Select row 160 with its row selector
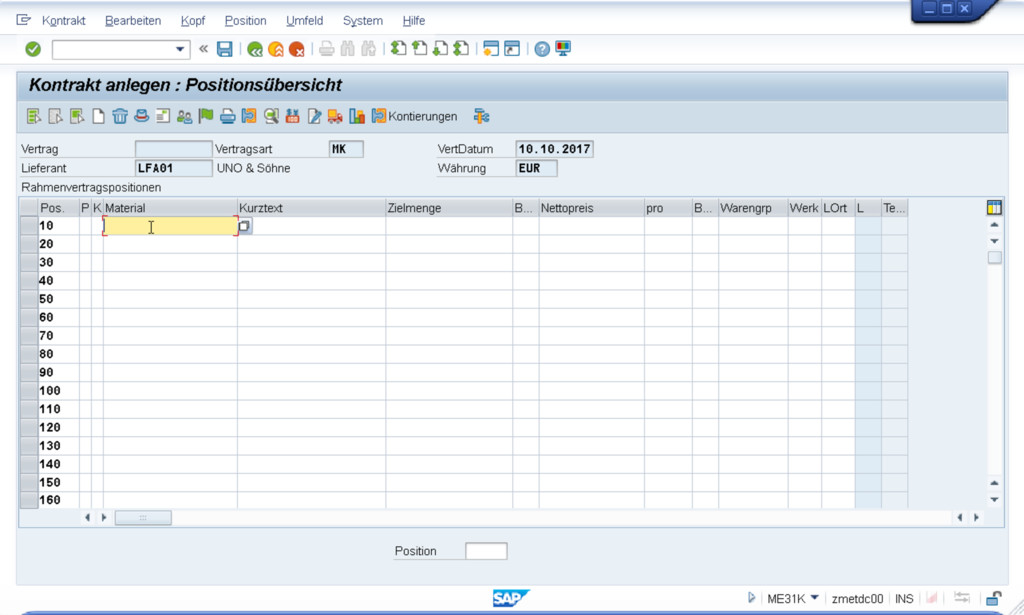The width and height of the screenshot is (1024, 615). click(x=29, y=500)
